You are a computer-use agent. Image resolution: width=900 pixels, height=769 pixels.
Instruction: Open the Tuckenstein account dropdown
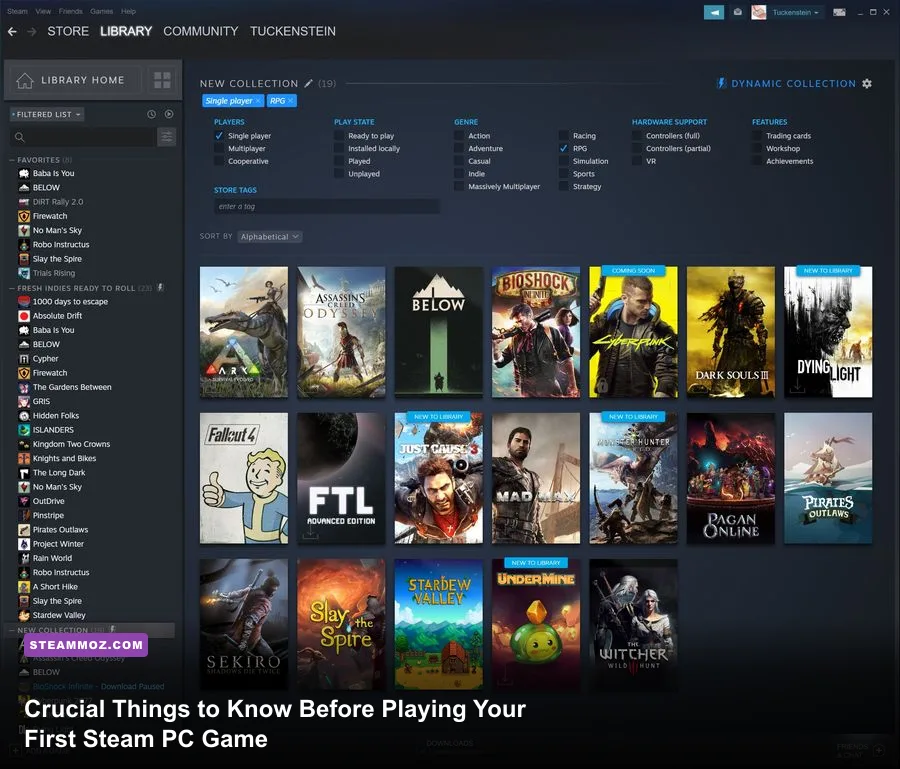coord(795,12)
